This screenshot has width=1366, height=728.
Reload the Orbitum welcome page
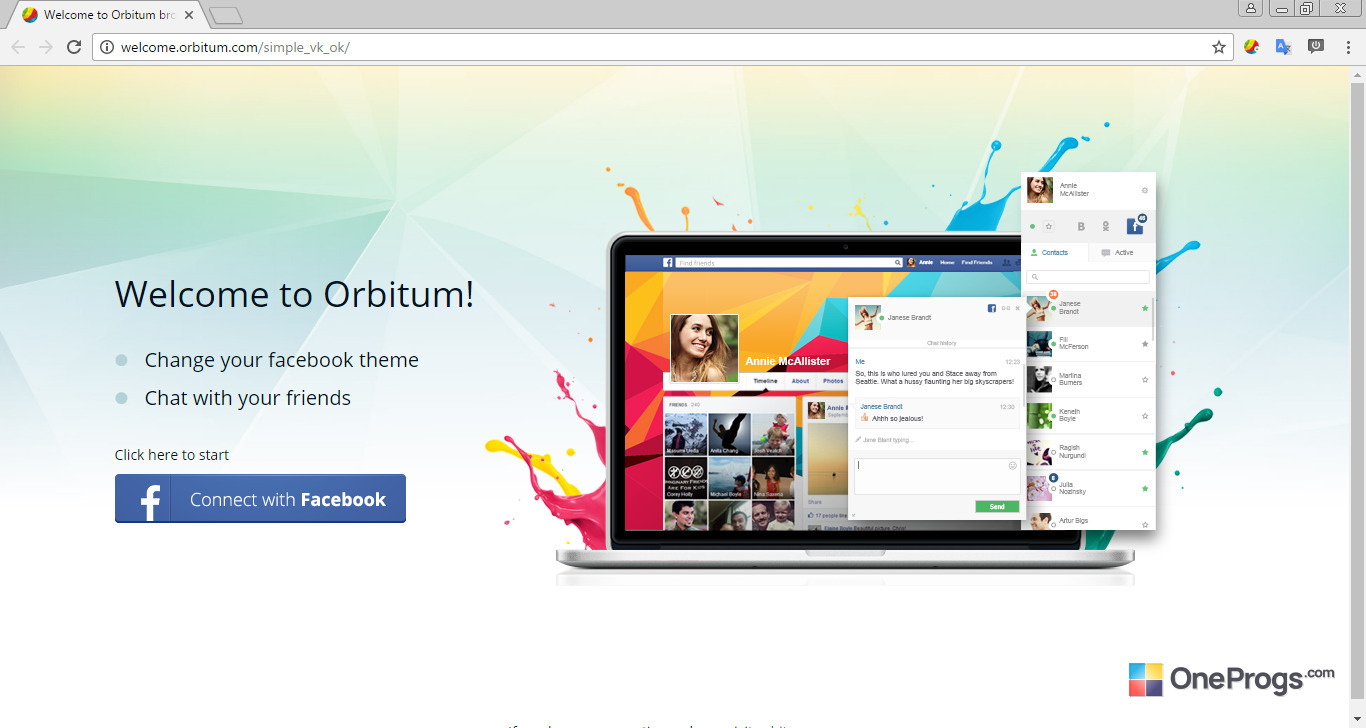coord(74,47)
